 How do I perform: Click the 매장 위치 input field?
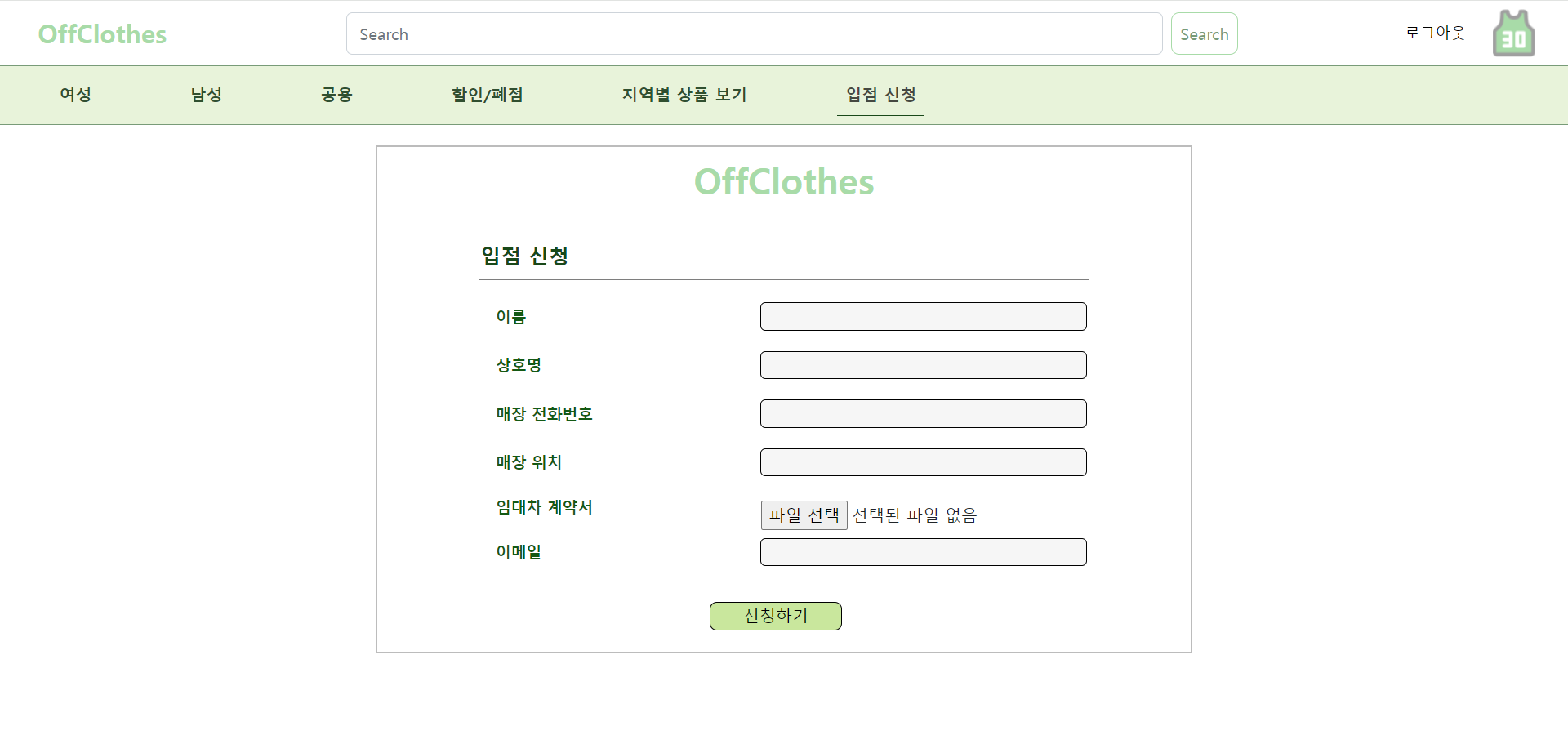pos(923,461)
